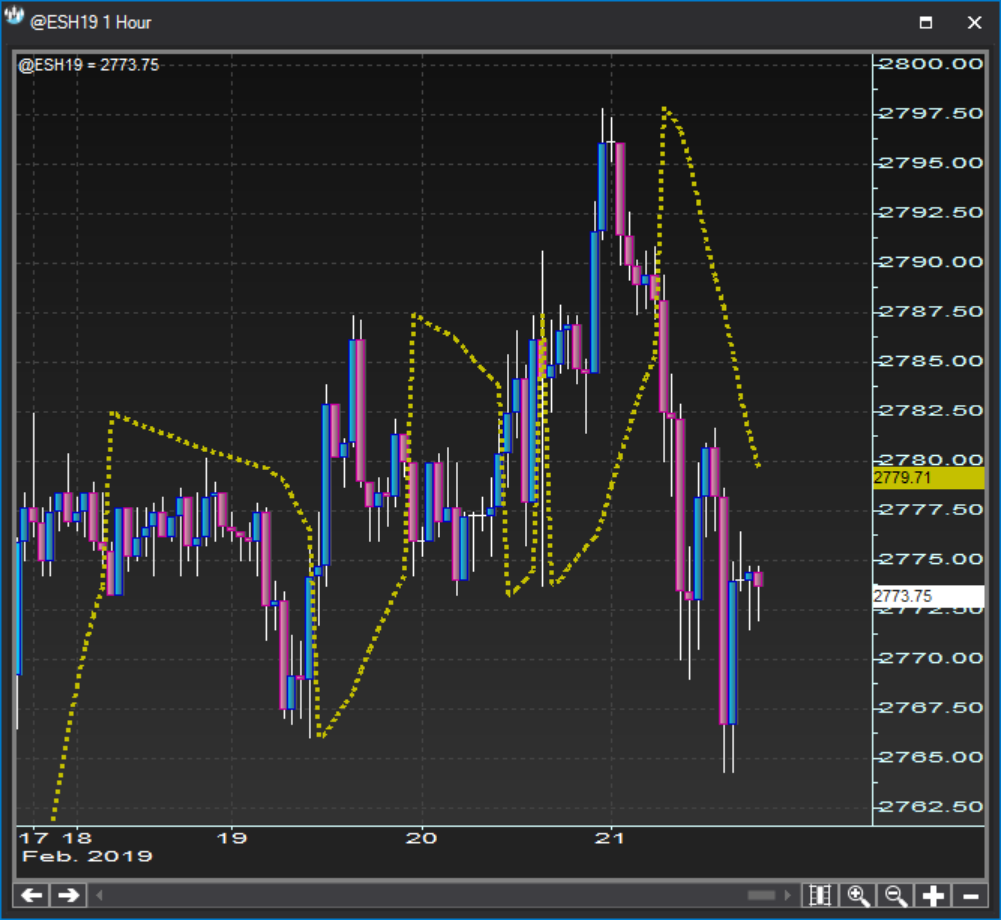Viewport: 1001px width, 920px height.
Task: Click the 2782.50 price axis label
Action: pos(931,411)
